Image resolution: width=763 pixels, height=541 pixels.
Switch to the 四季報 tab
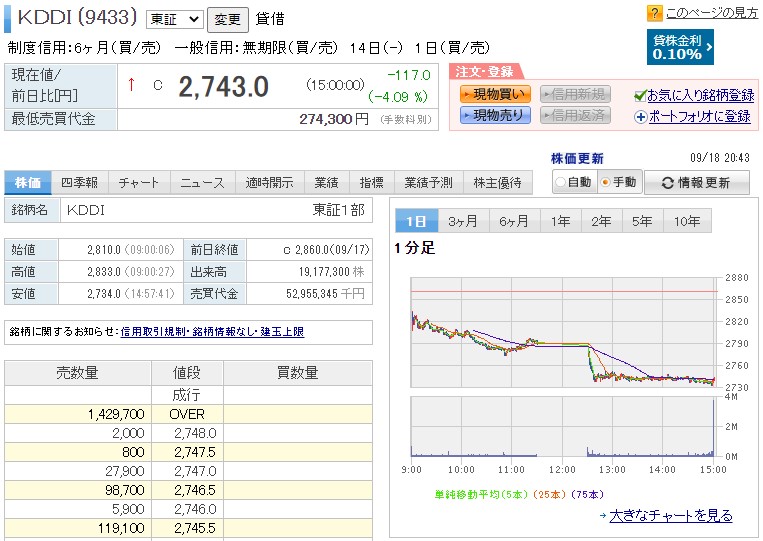pyautogui.click(x=80, y=182)
